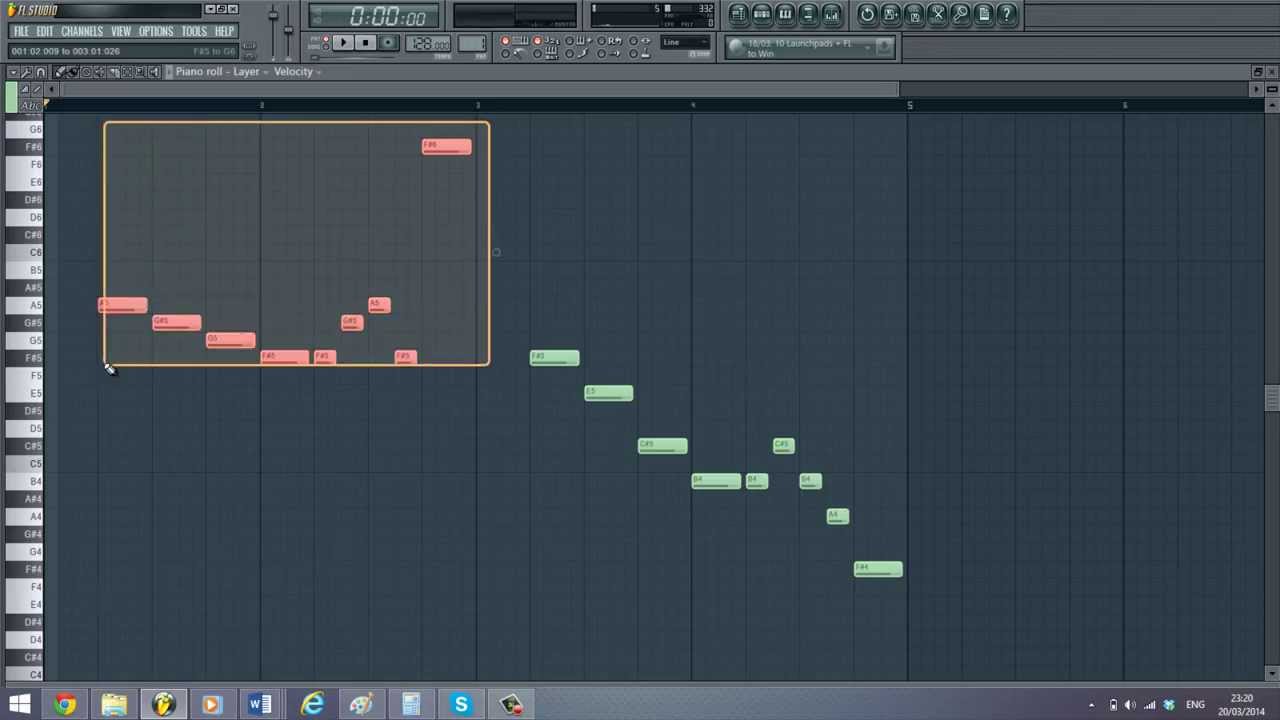1280x720 pixels.
Task: Start playback with the Play button
Action: click(343, 42)
